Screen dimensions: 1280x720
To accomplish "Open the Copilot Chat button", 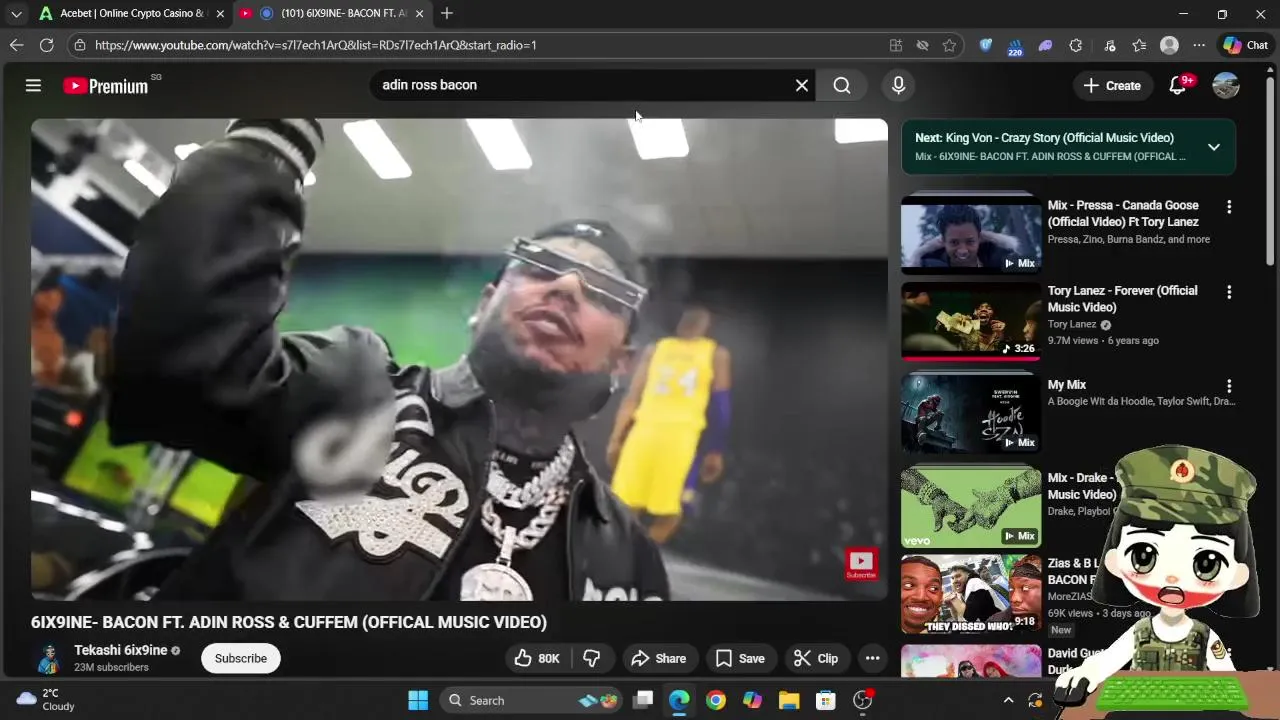I will pos(1245,45).
